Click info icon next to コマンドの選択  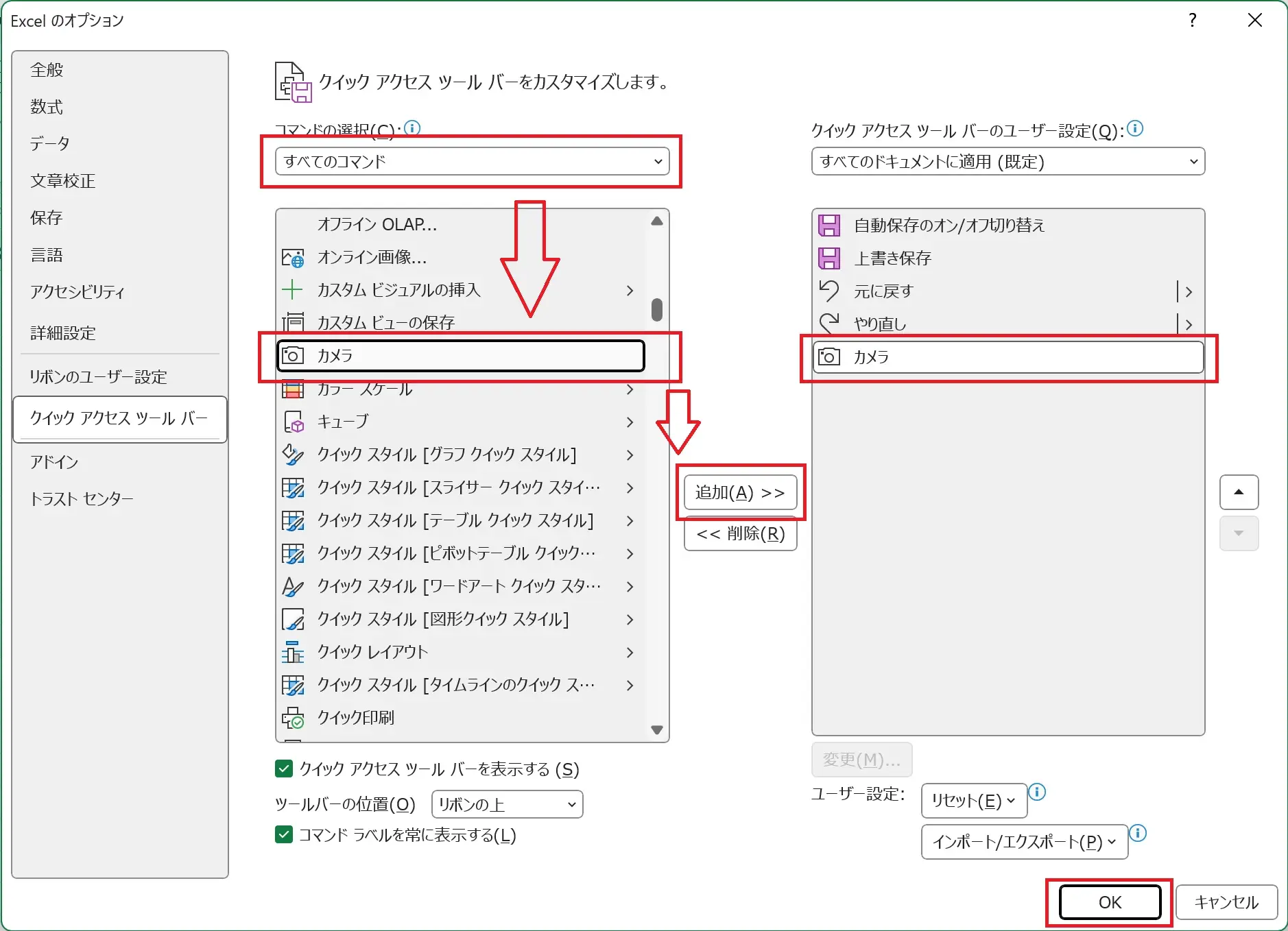tap(412, 128)
